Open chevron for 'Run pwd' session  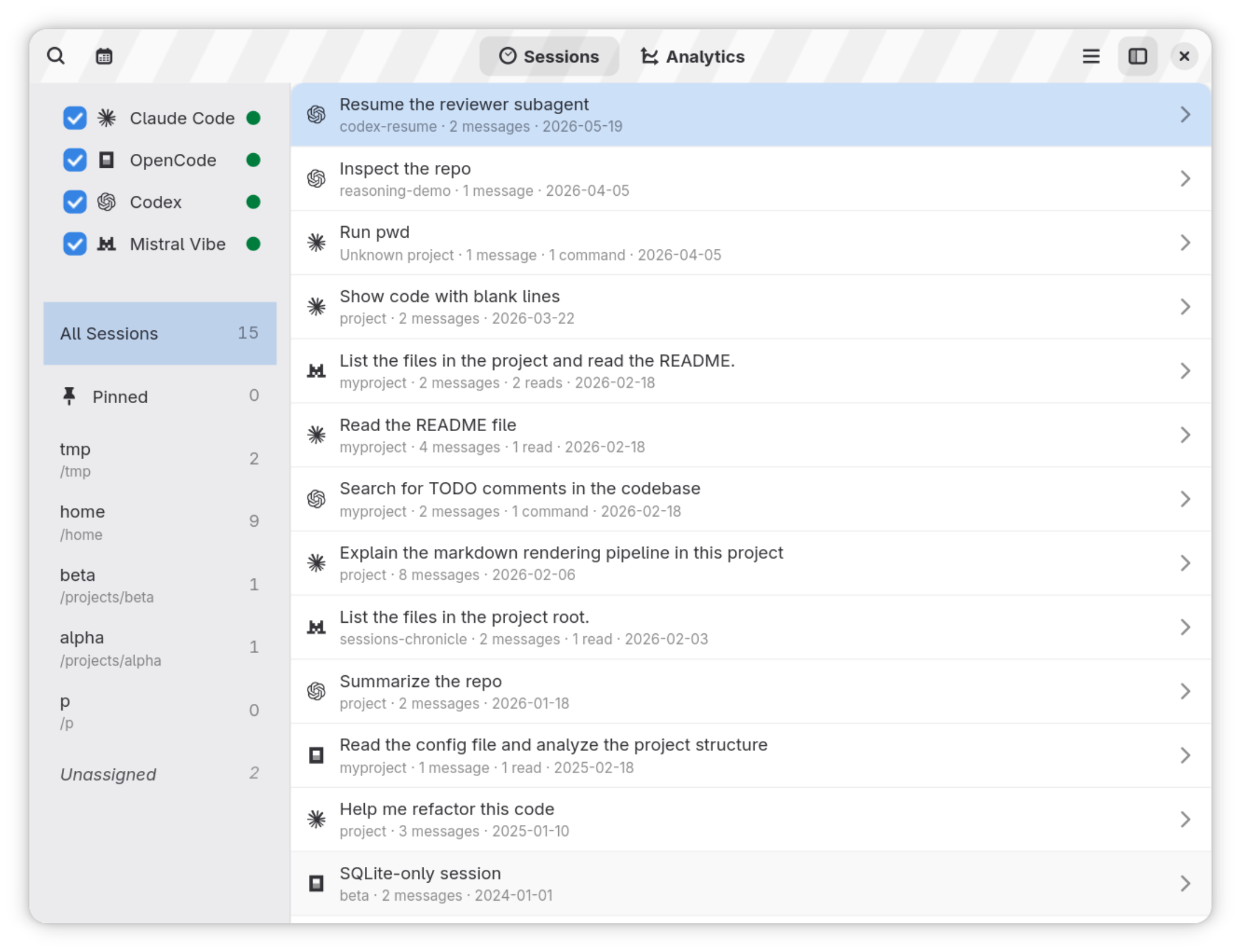[1185, 243]
